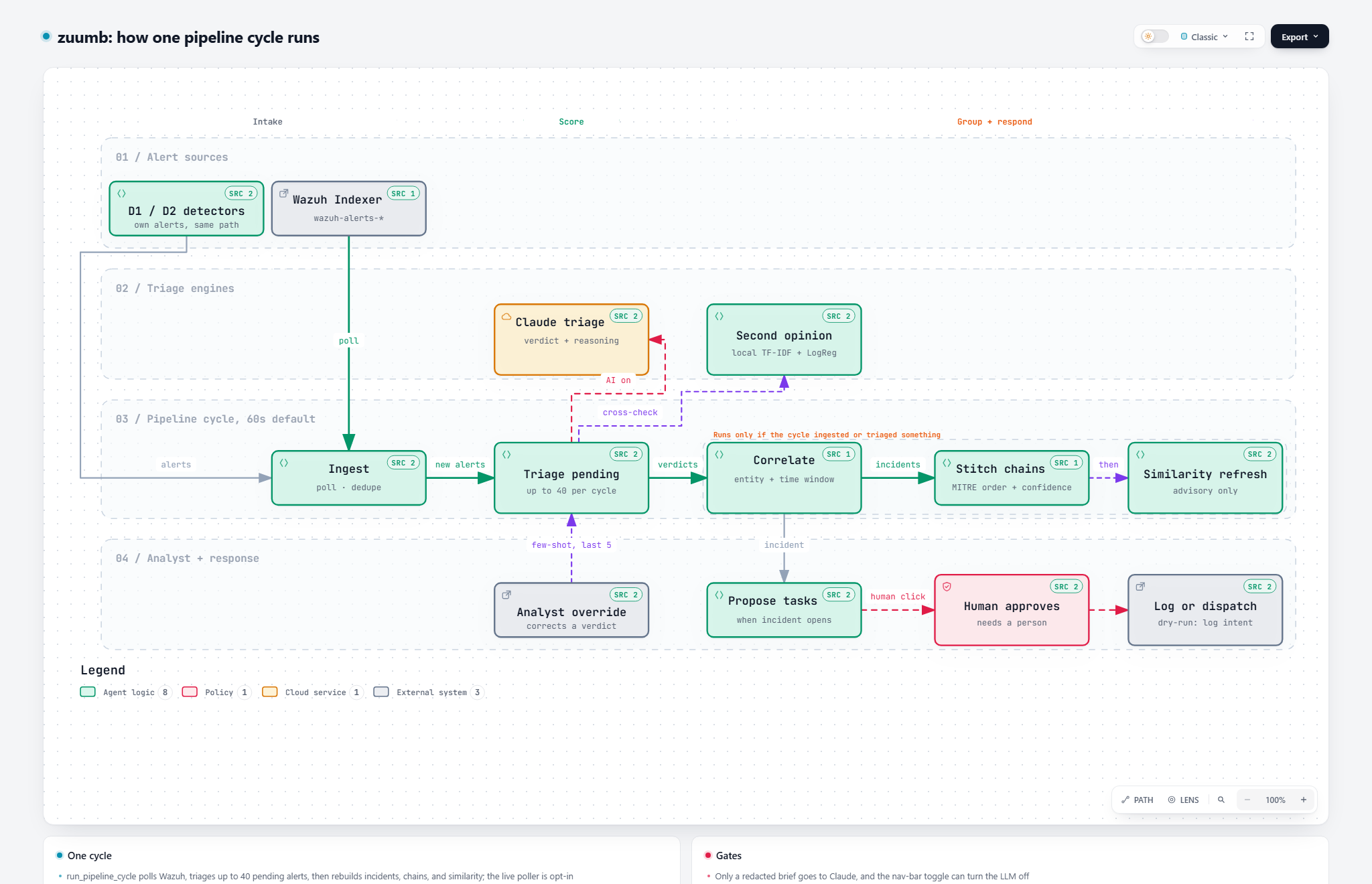The height and width of the screenshot is (884, 1372).
Task: Click the external icon on Analyst override node
Action: click(x=506, y=595)
